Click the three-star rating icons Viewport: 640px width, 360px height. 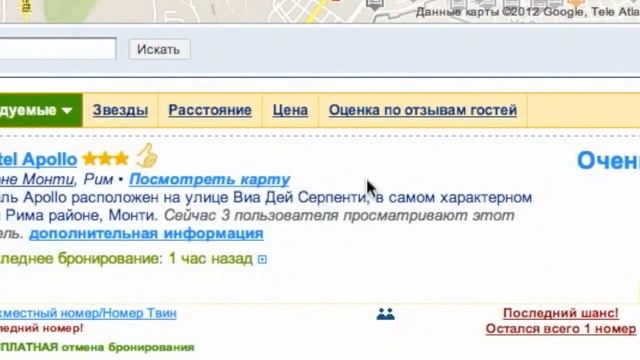pos(105,159)
